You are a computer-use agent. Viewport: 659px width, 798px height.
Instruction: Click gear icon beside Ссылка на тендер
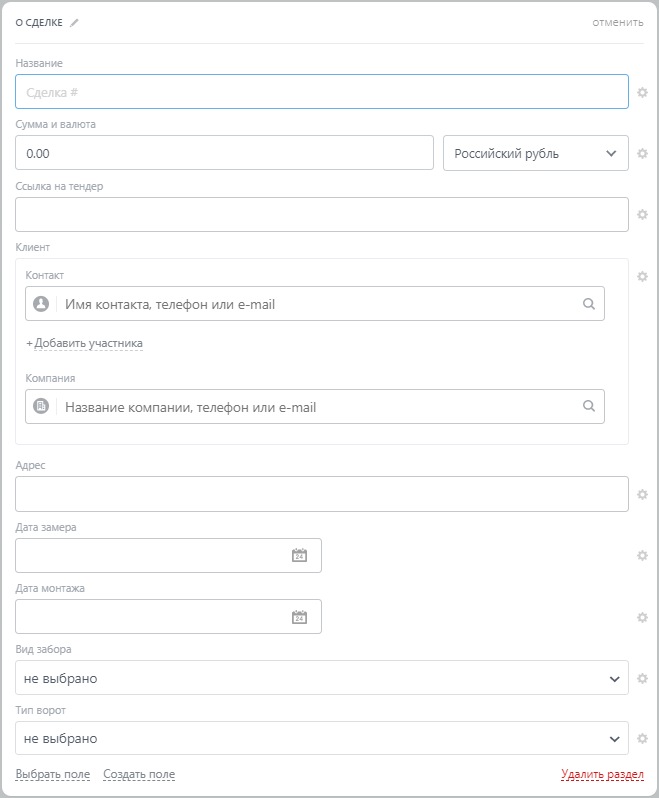click(643, 214)
